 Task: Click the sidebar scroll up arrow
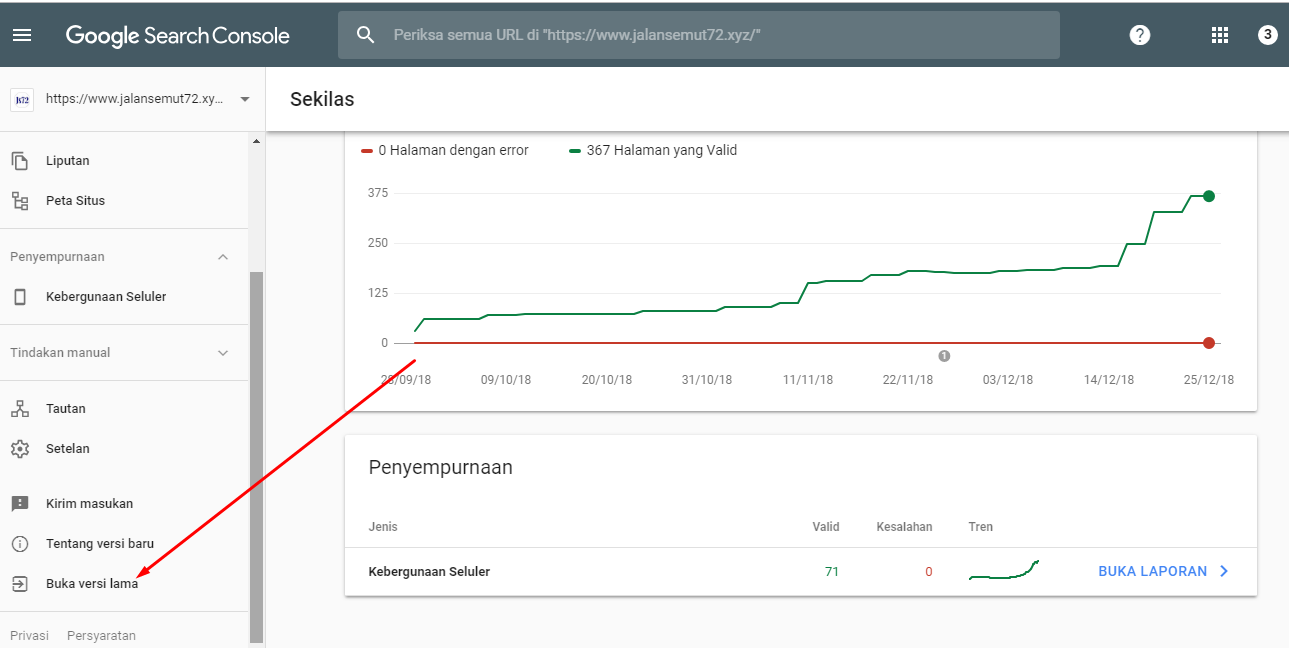(x=257, y=141)
